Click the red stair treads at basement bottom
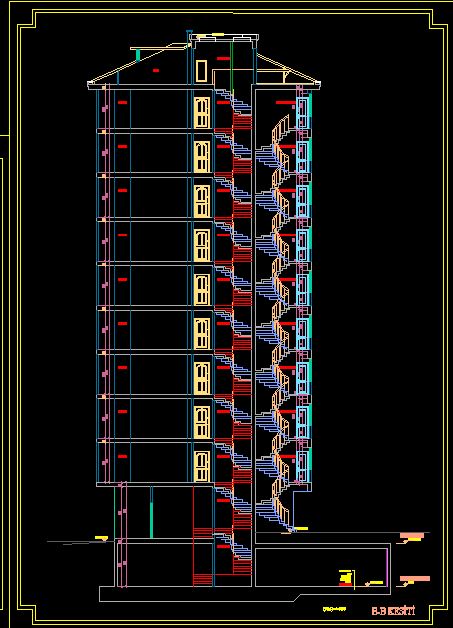This screenshot has width=453, height=628. pyautogui.click(x=203, y=579)
